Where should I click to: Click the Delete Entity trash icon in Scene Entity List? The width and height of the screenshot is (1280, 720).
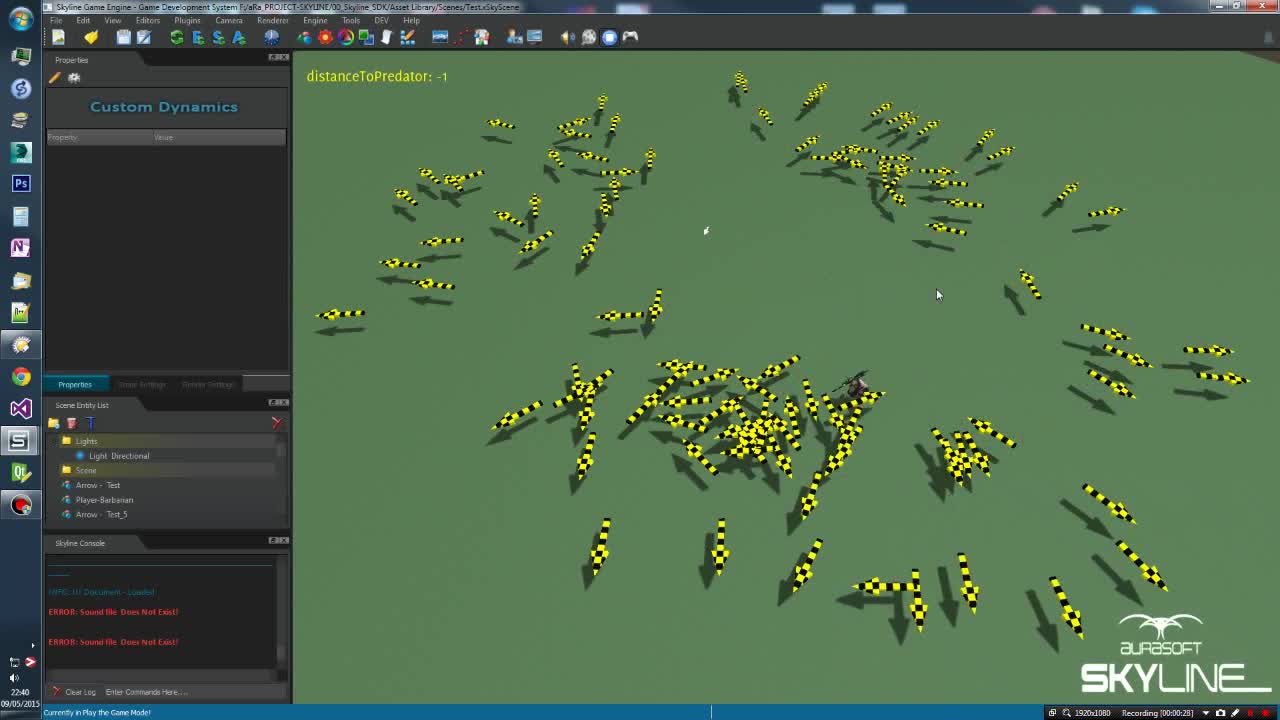[71, 422]
